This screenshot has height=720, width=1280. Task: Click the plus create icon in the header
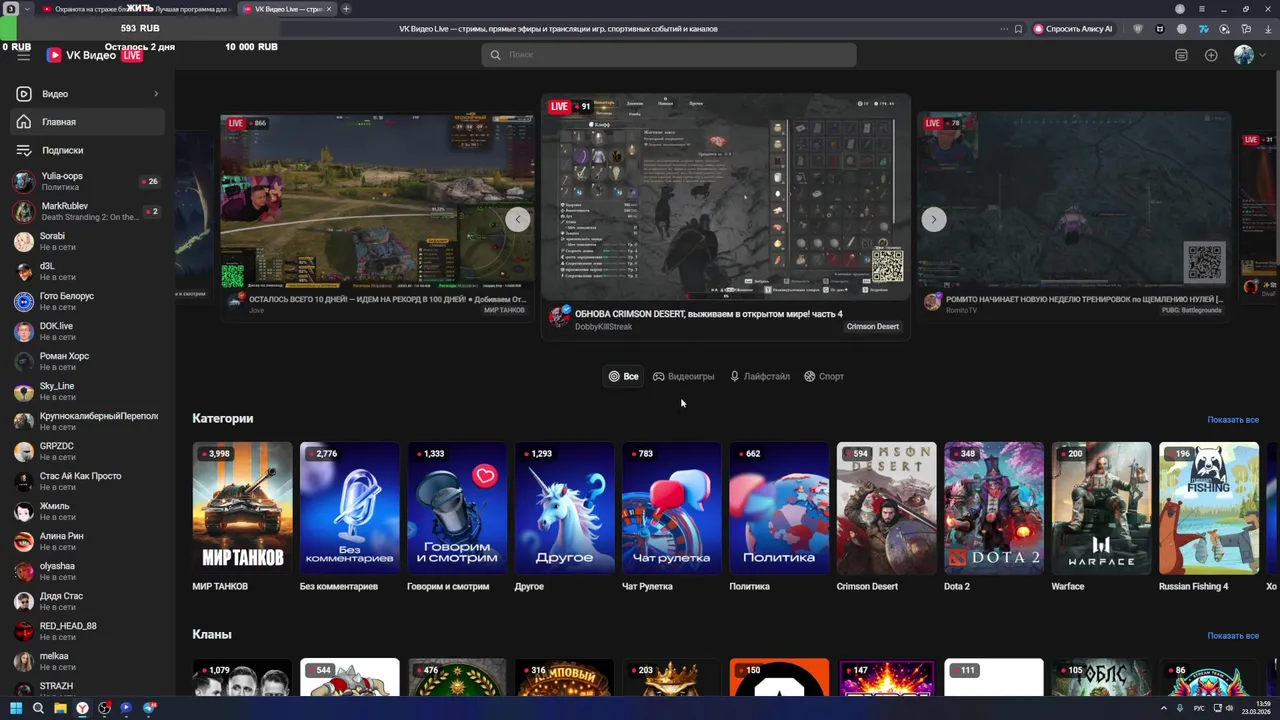[x=1211, y=55]
